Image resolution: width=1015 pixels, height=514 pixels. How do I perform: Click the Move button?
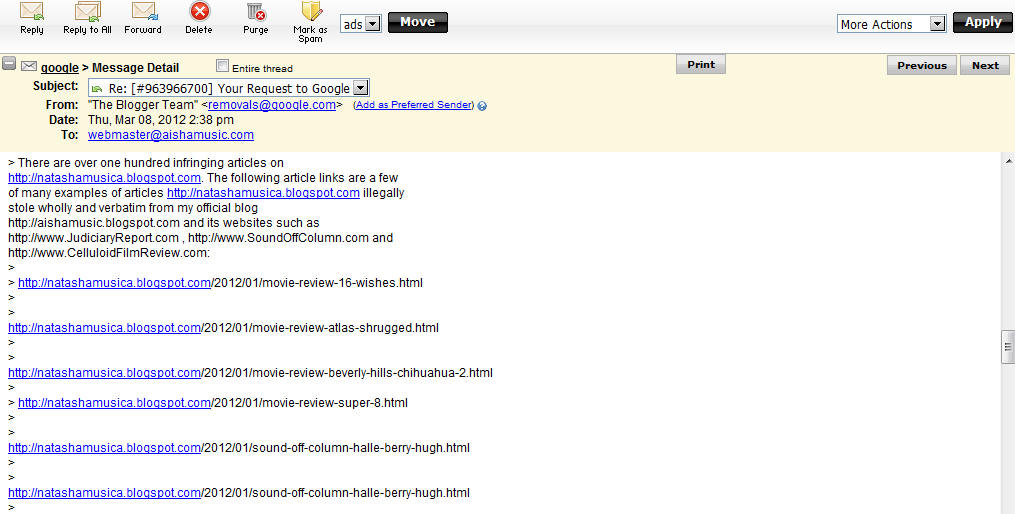coord(418,23)
